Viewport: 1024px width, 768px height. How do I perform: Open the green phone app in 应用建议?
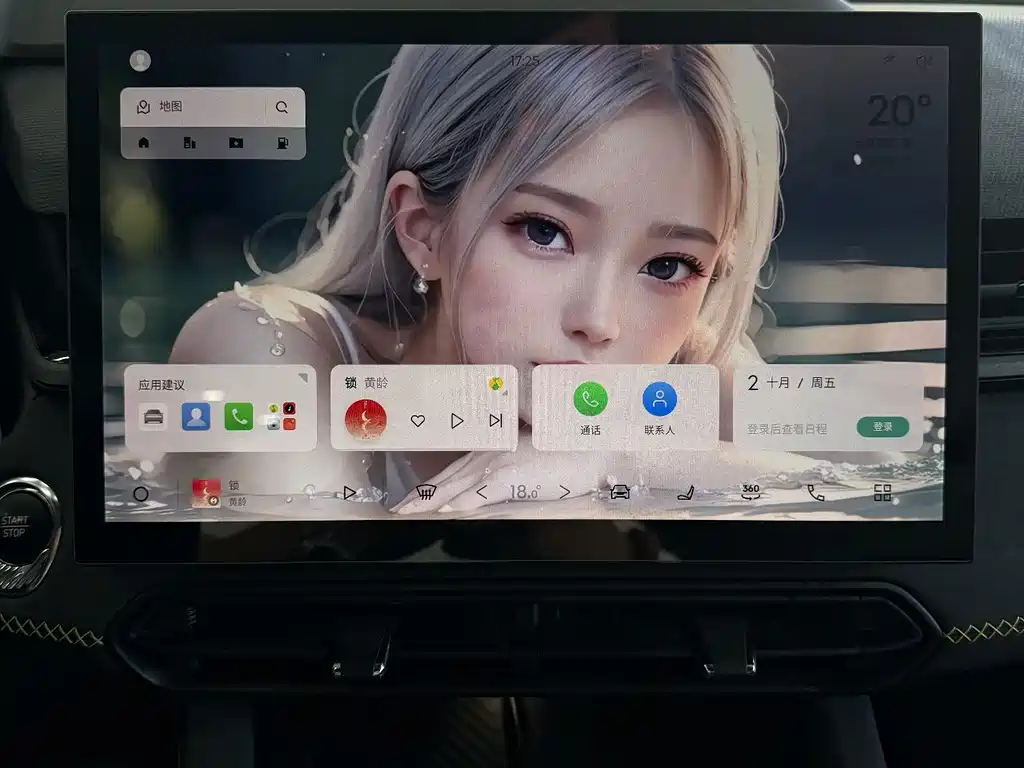click(x=238, y=417)
